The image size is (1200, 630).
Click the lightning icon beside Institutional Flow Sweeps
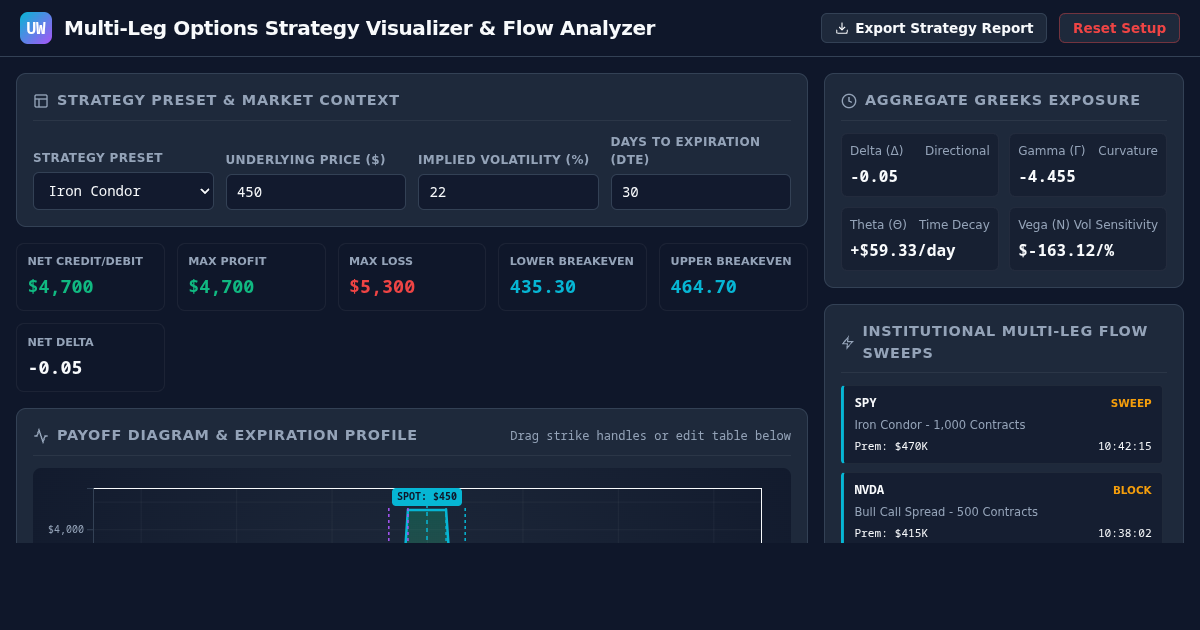[x=848, y=342]
